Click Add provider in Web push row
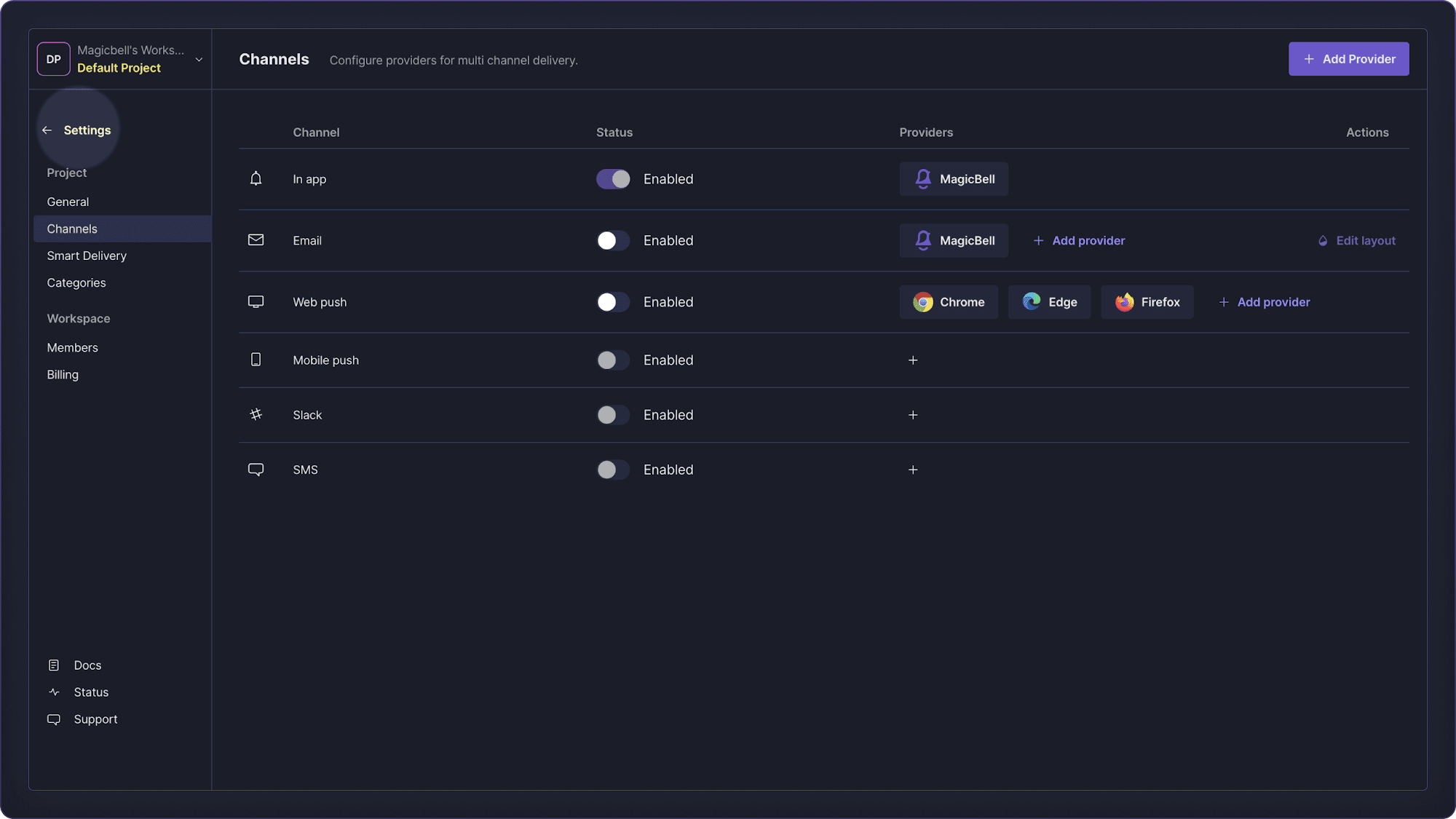 [x=1265, y=302]
